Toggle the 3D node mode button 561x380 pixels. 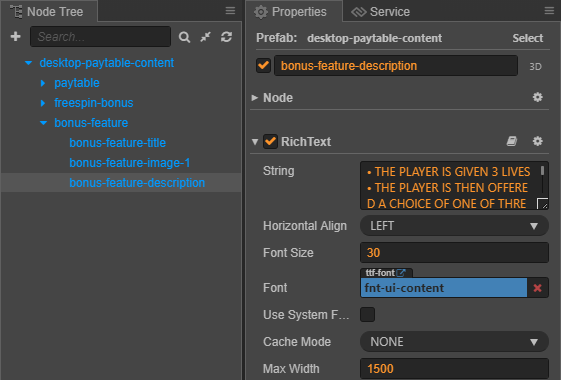point(535,67)
